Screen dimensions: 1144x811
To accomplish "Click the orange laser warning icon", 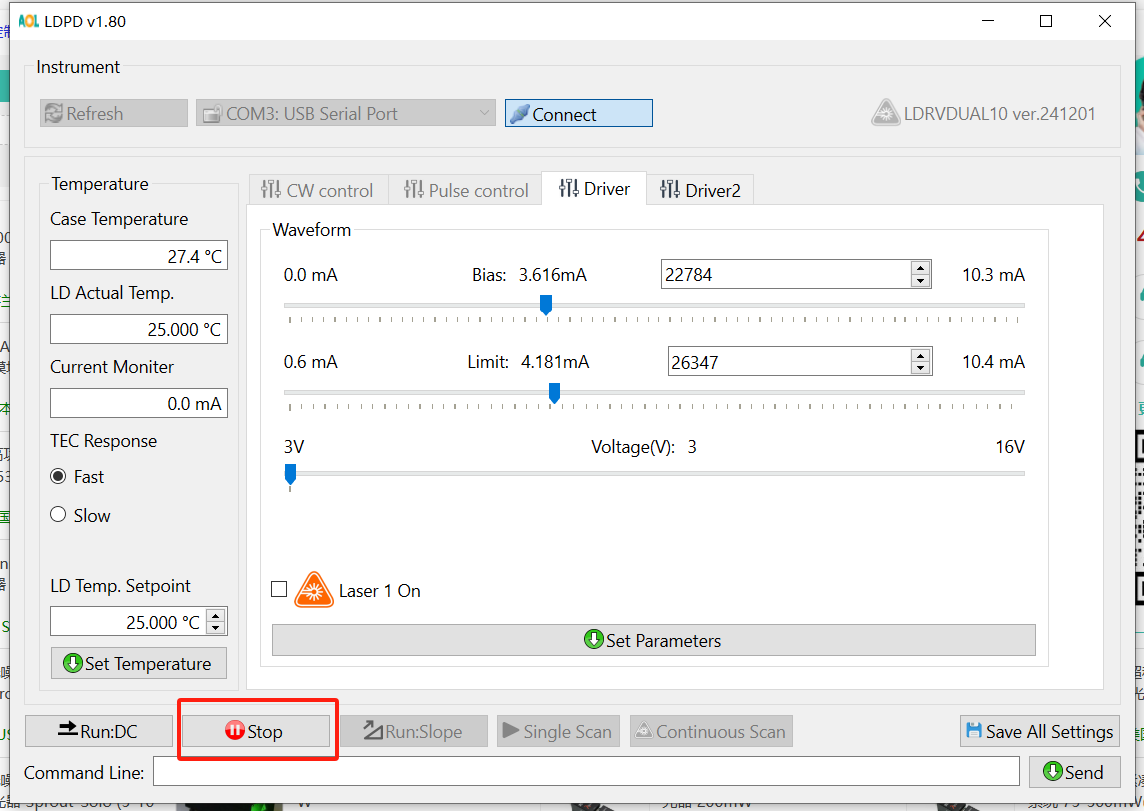I will tap(314, 590).
